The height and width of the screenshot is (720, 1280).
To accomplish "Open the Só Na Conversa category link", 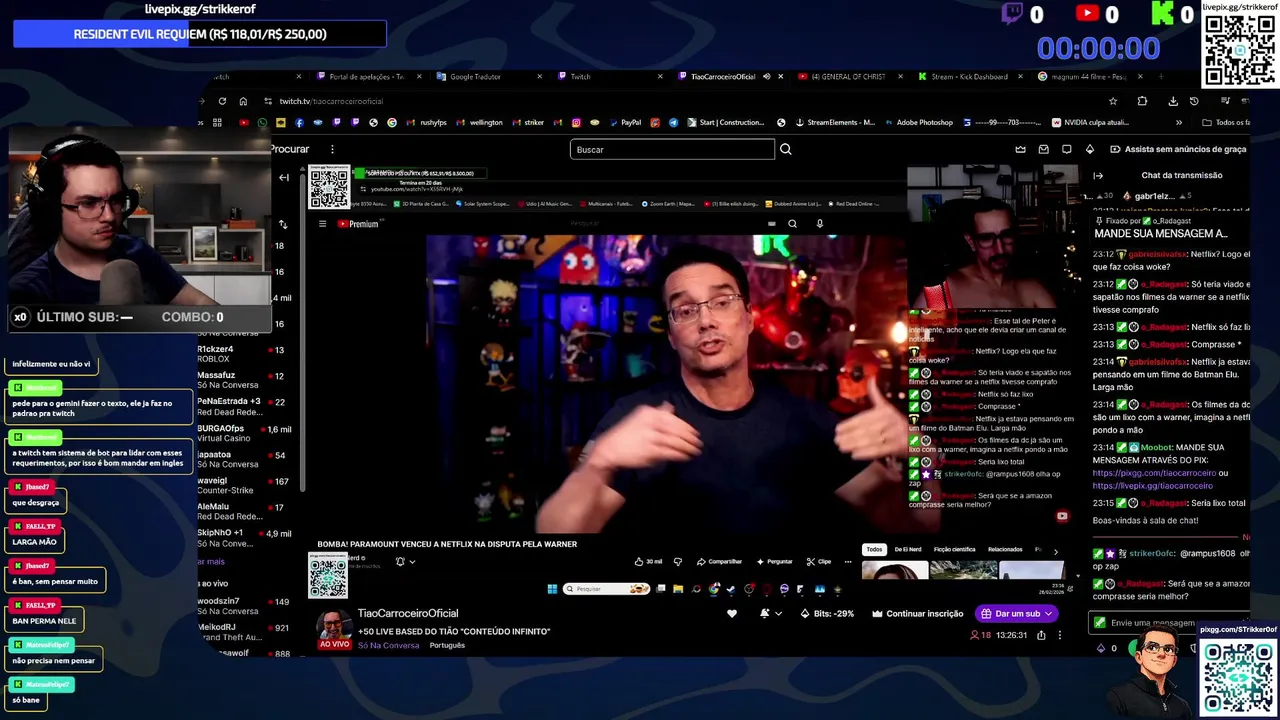I will pyautogui.click(x=389, y=645).
